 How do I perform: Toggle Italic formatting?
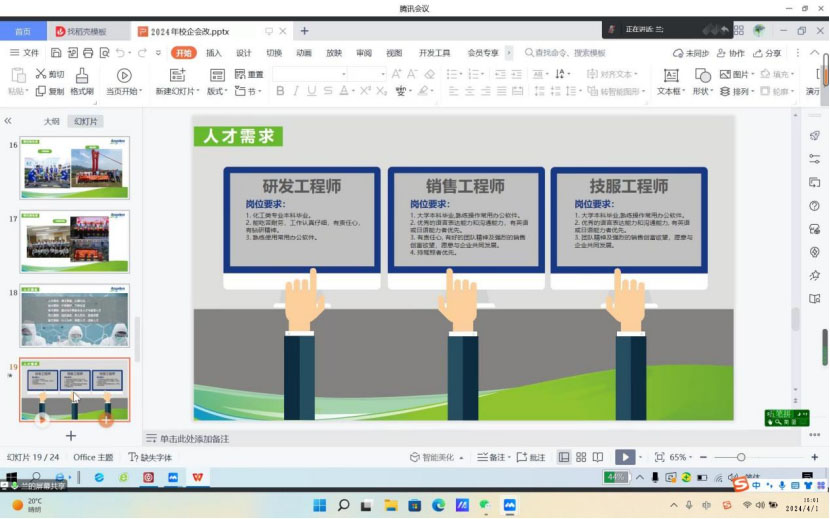coord(296,91)
